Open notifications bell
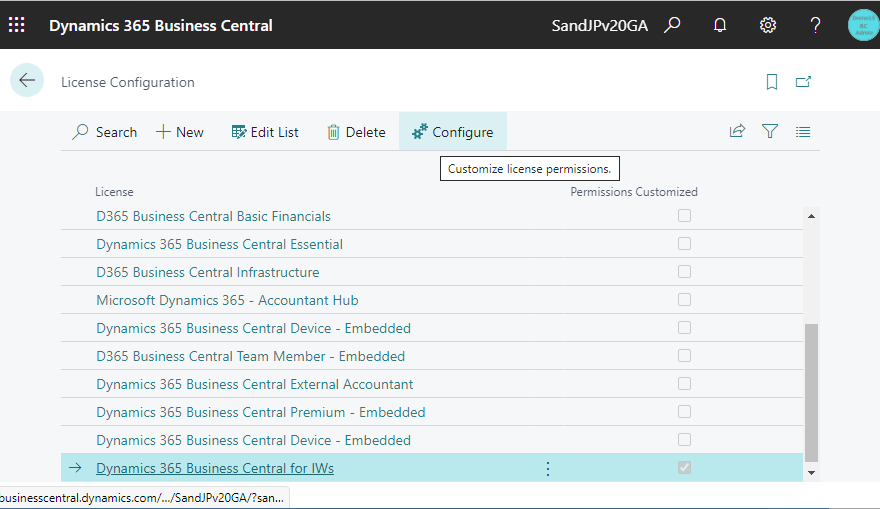Viewport: 880px width, 509px height. pos(719,25)
